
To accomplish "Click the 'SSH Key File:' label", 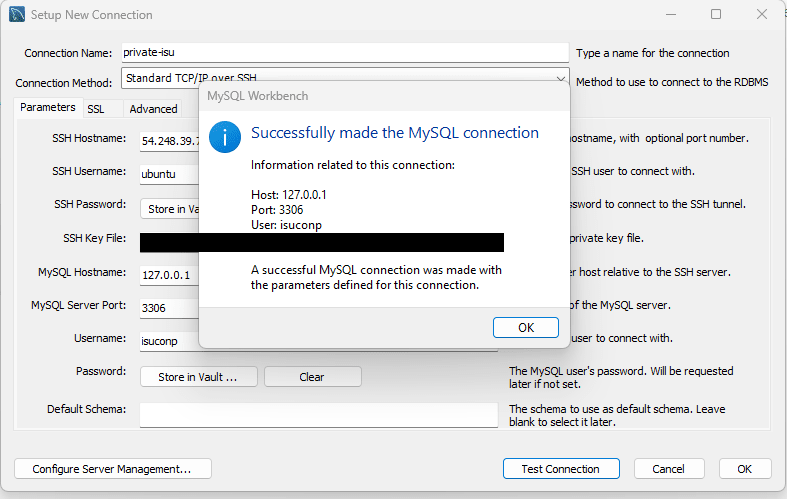I will click(94, 238).
